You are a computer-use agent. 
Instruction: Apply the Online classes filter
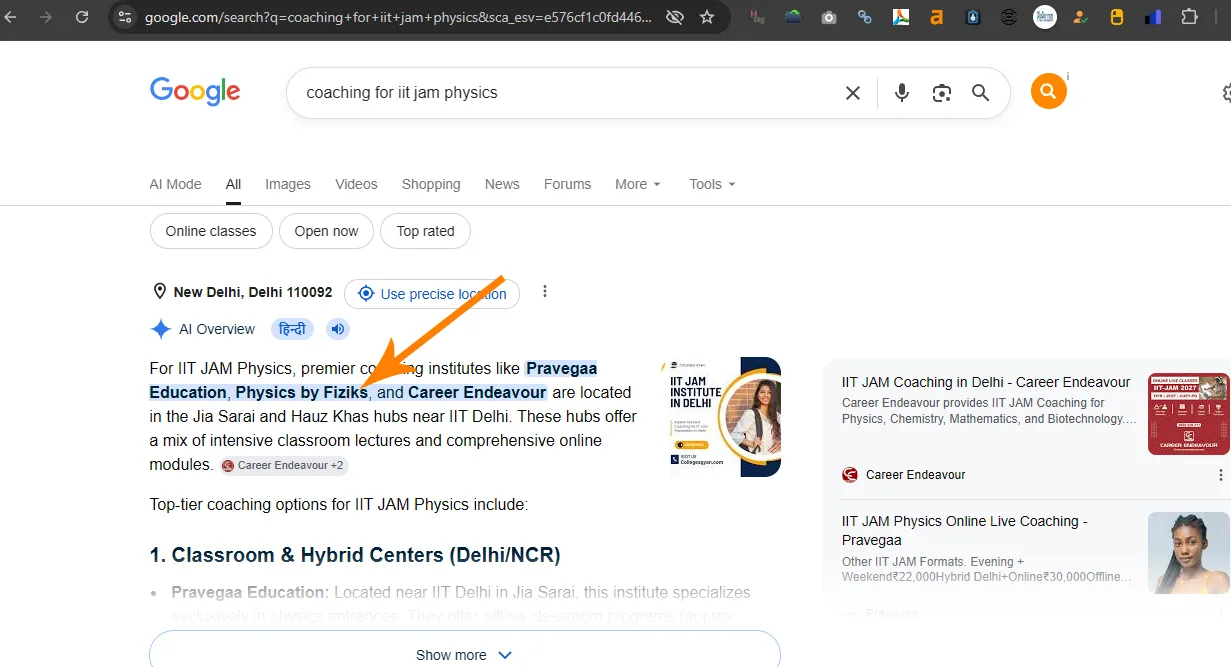pyautogui.click(x=211, y=231)
